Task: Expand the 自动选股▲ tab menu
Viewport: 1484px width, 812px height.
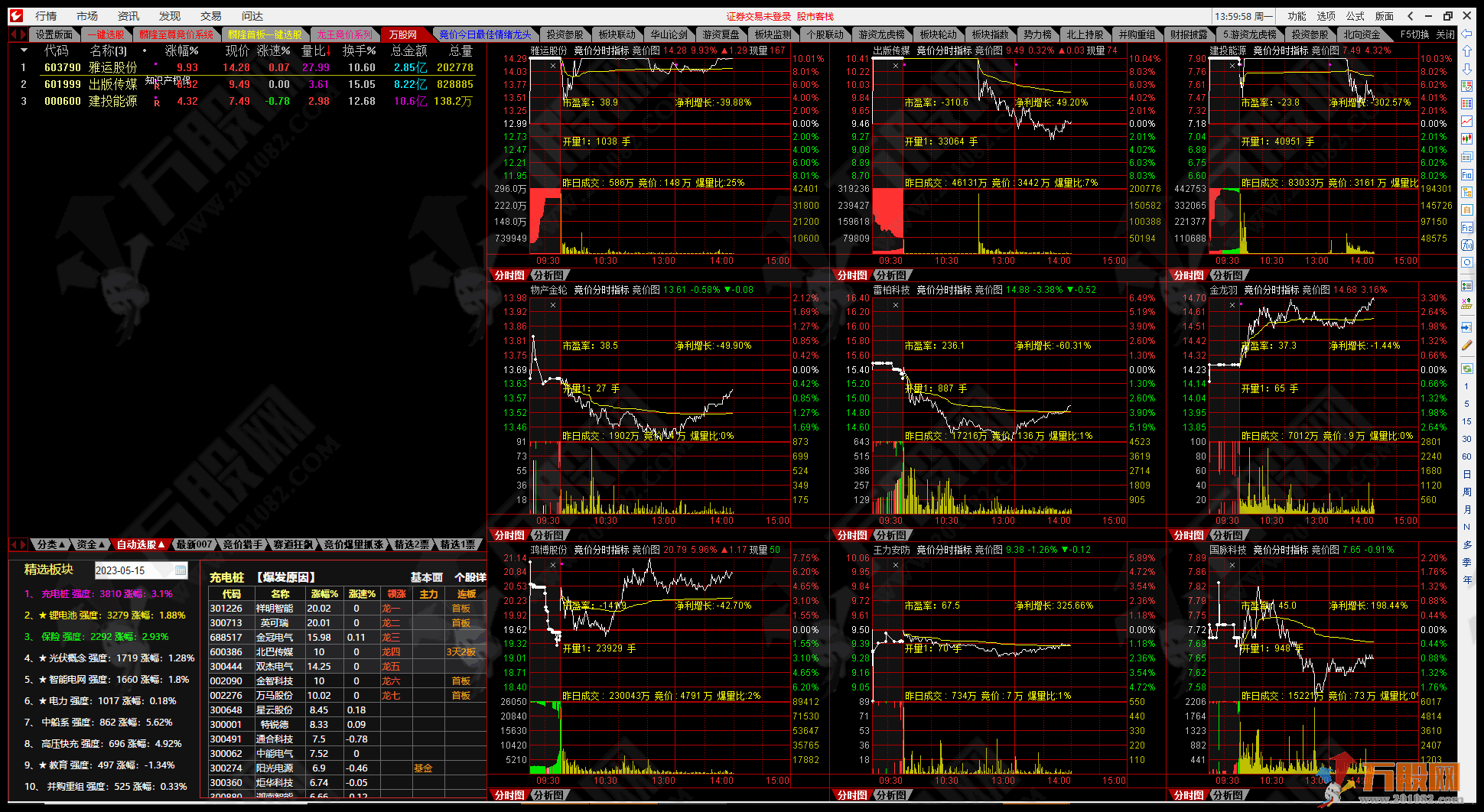Action: [x=140, y=544]
